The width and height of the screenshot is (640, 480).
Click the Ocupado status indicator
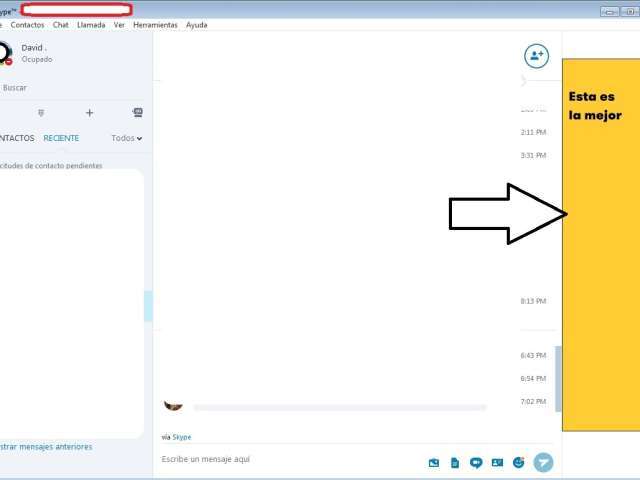pyautogui.click(x=37, y=60)
